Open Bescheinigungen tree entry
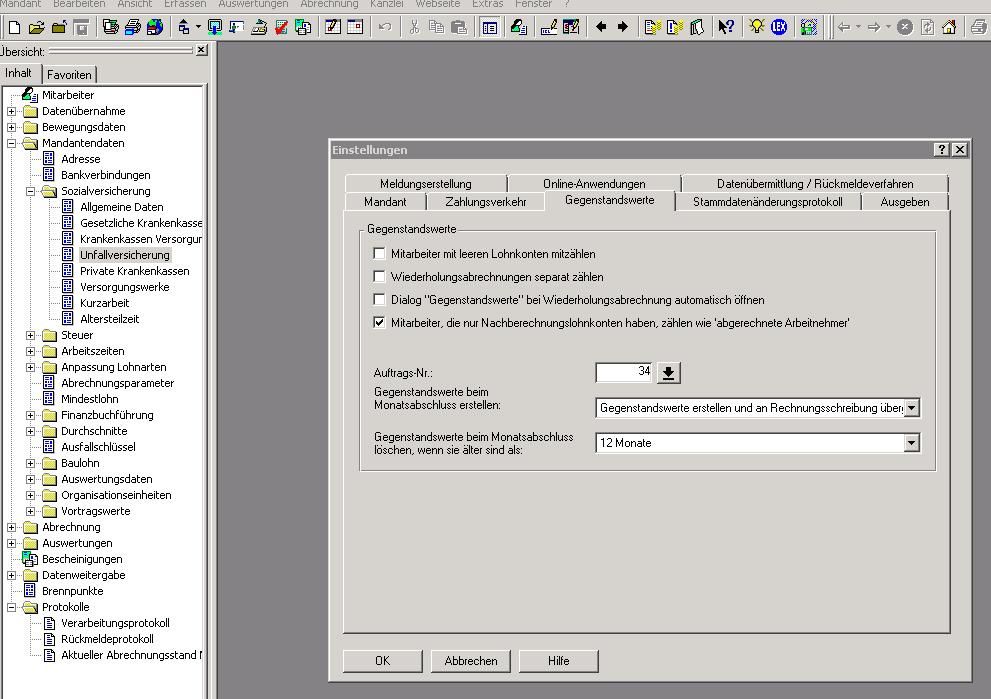 [82, 559]
